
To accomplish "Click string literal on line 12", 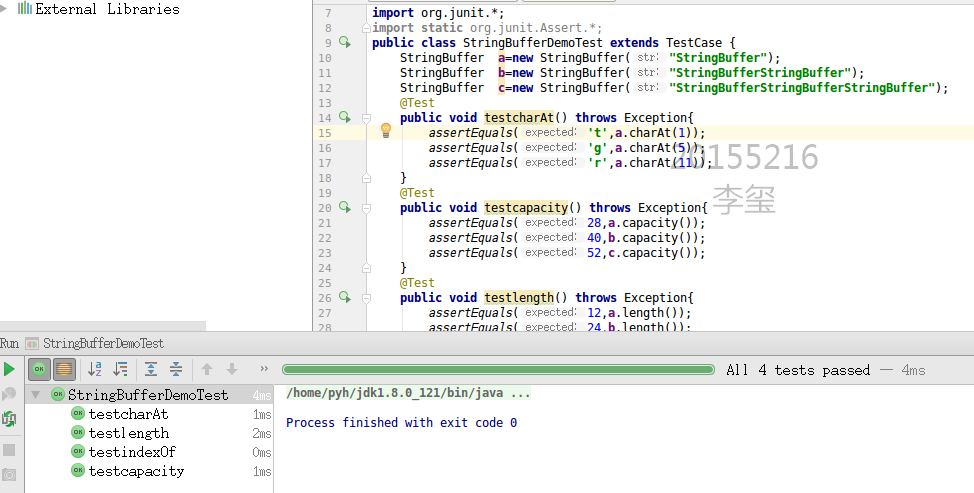I will click(802, 88).
